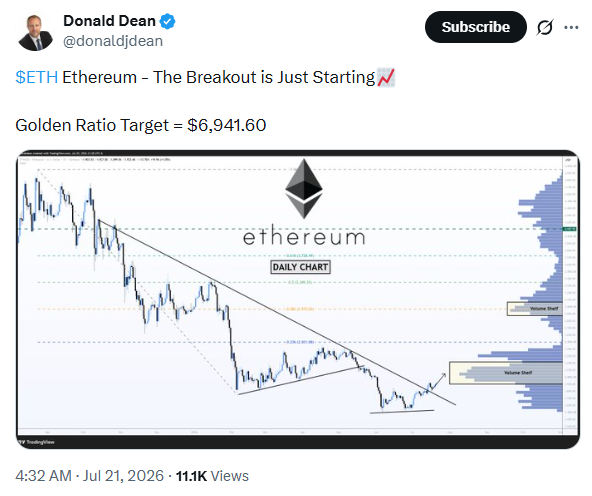Open the @donaldjdean handle link
Image resolution: width=592 pixels, height=496 pixels.
point(113,41)
